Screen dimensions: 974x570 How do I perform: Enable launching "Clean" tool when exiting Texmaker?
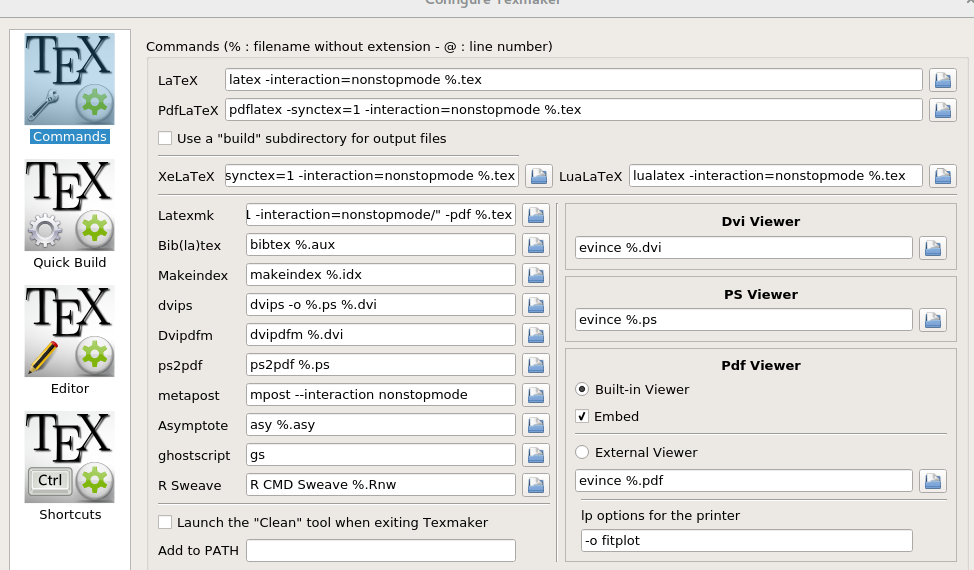click(165, 523)
